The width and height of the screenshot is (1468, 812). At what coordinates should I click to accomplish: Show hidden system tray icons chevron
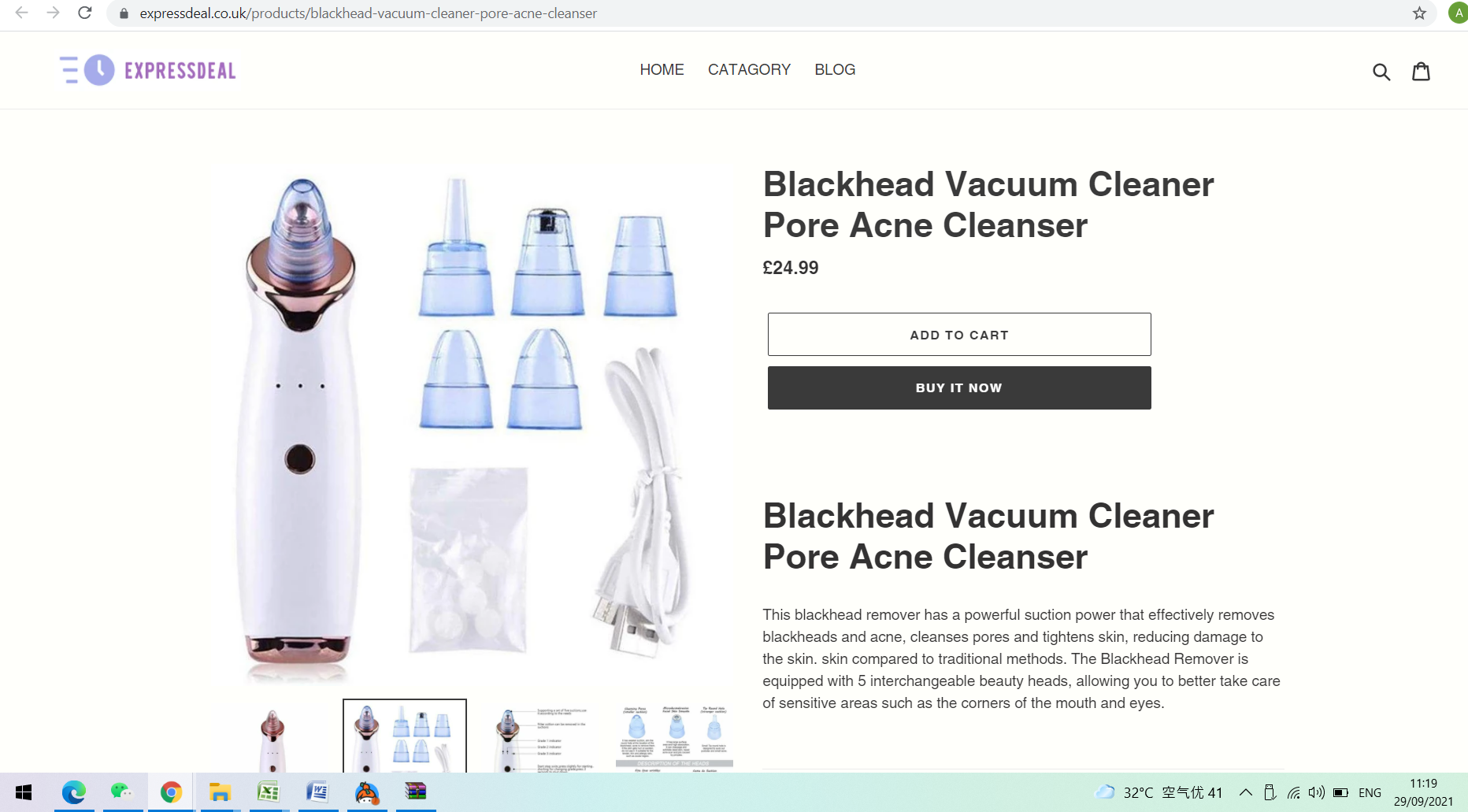coord(1245,792)
